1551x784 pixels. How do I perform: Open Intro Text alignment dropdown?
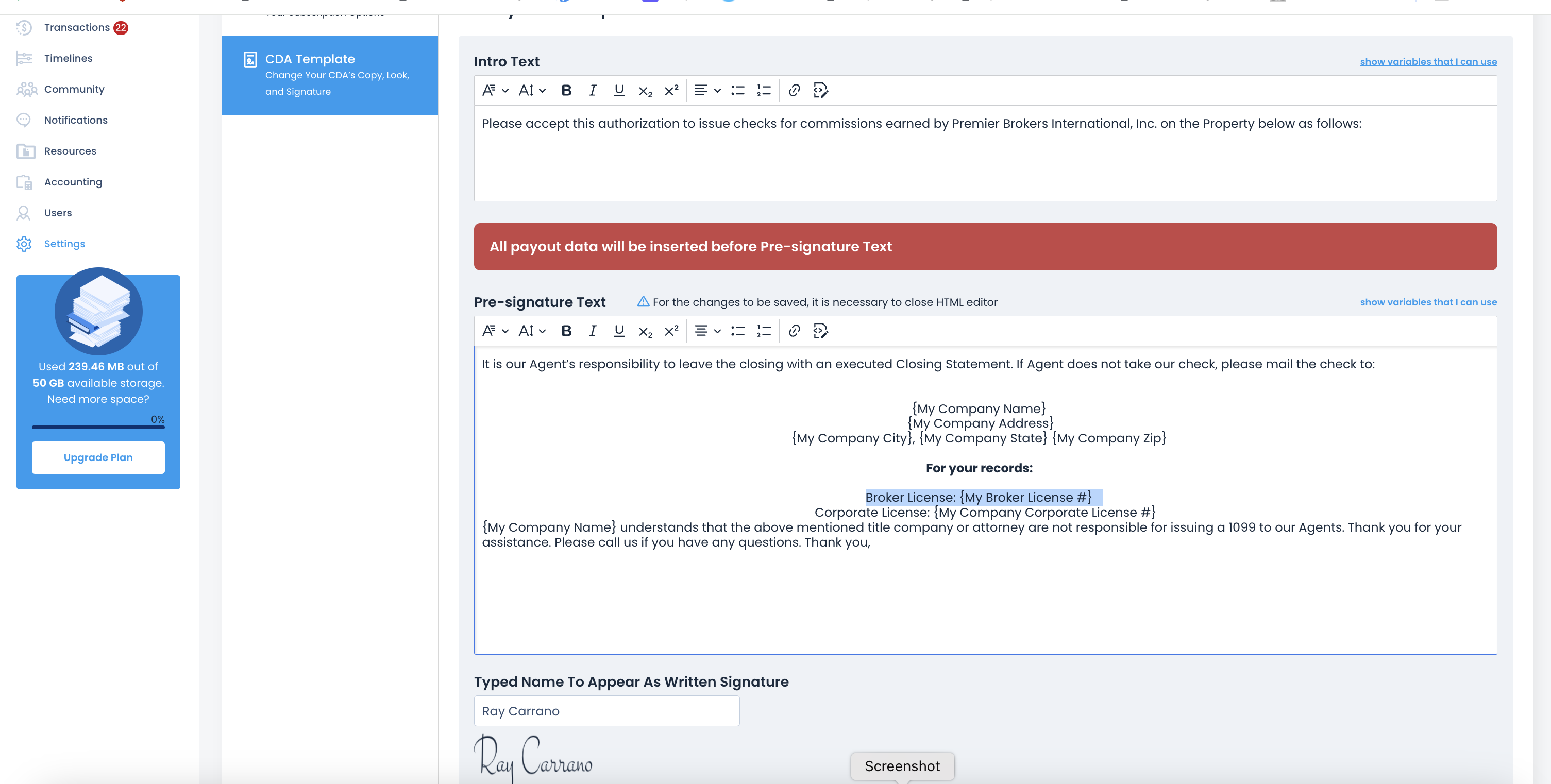click(x=707, y=90)
